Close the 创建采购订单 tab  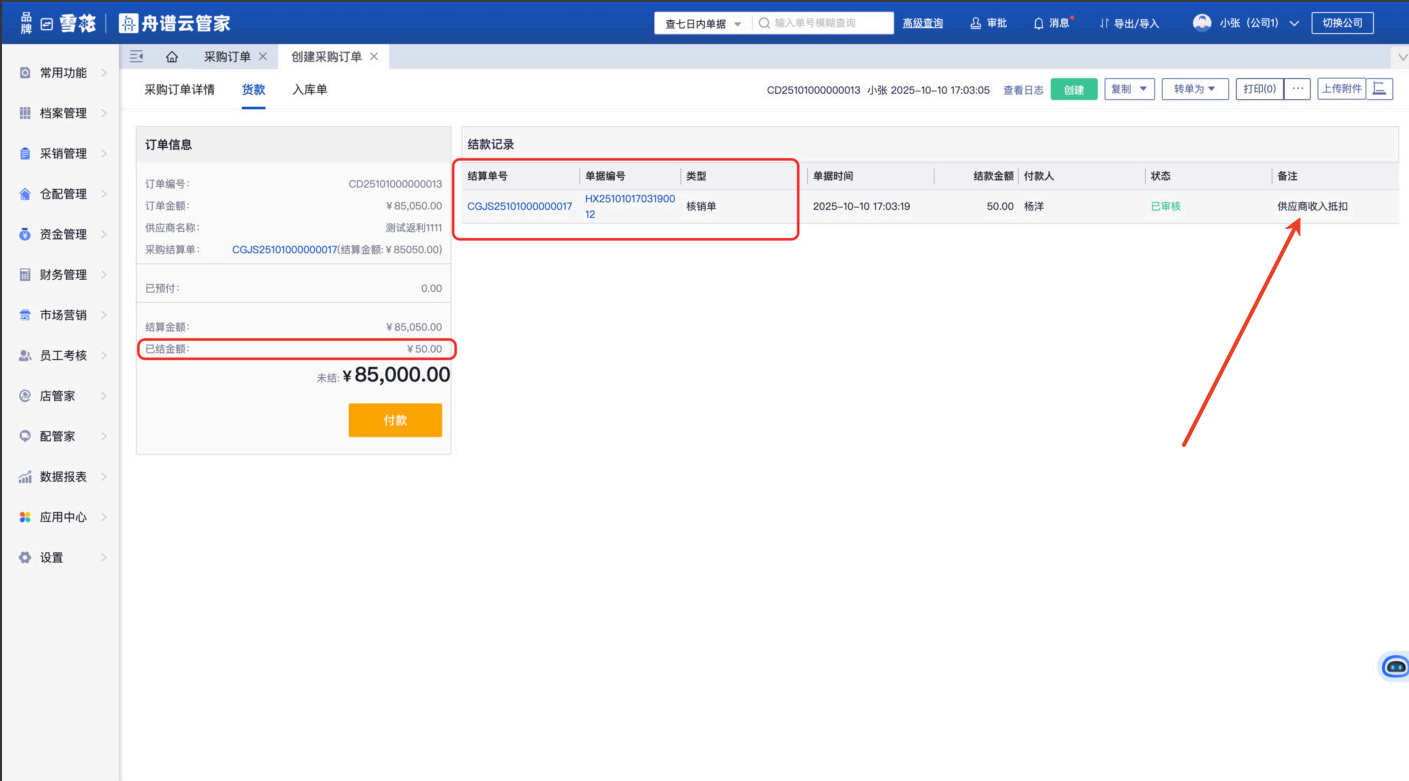click(374, 57)
